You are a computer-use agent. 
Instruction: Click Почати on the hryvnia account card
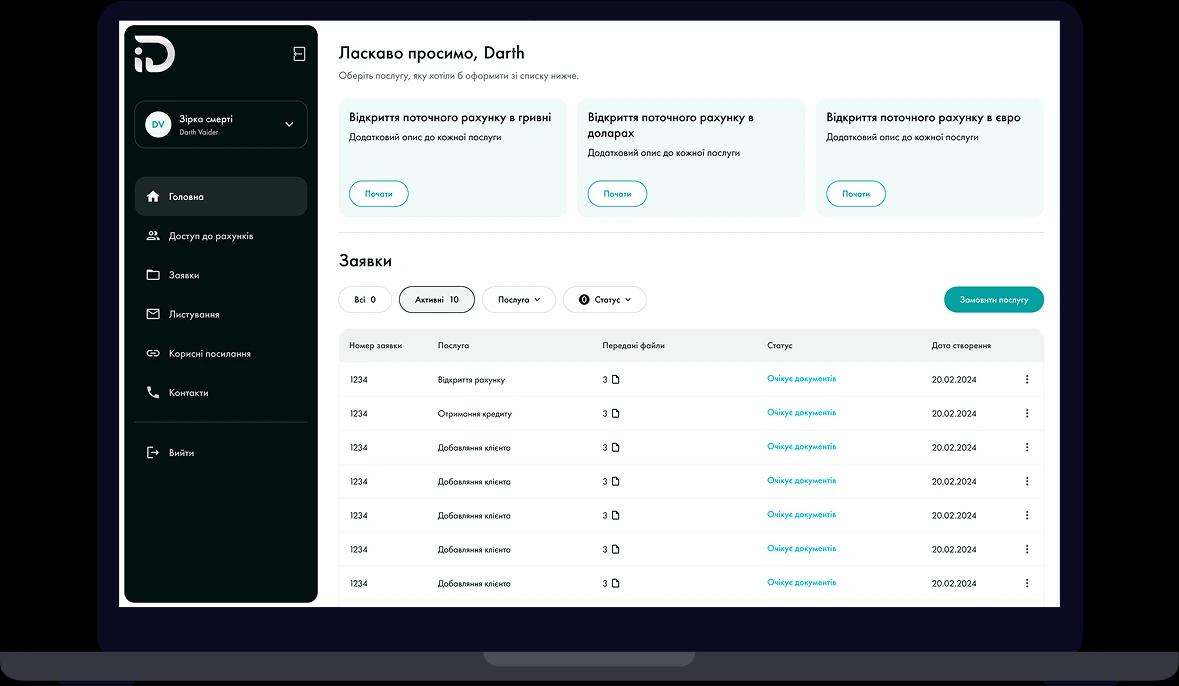pos(378,193)
